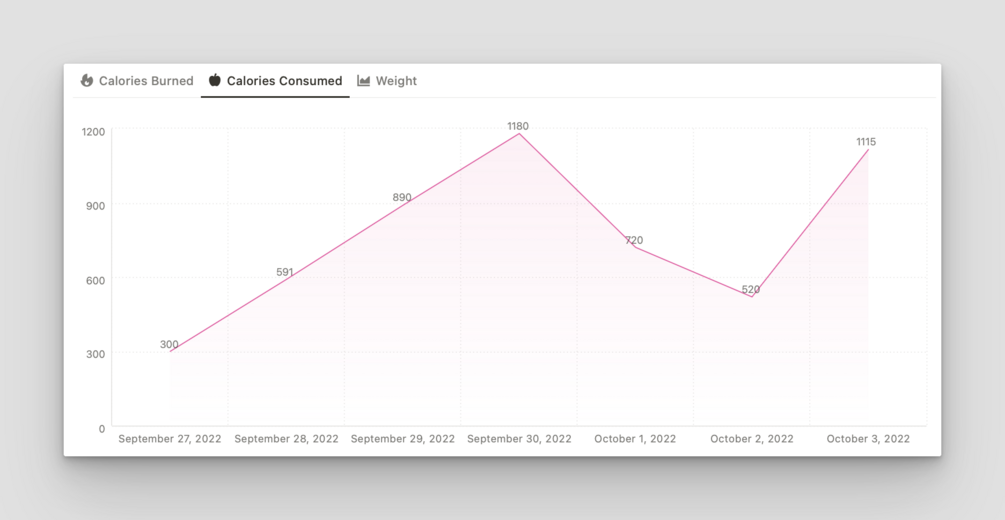The image size is (1005, 520).
Task: Click the area-chart icon beside Weight
Action: coord(363,81)
